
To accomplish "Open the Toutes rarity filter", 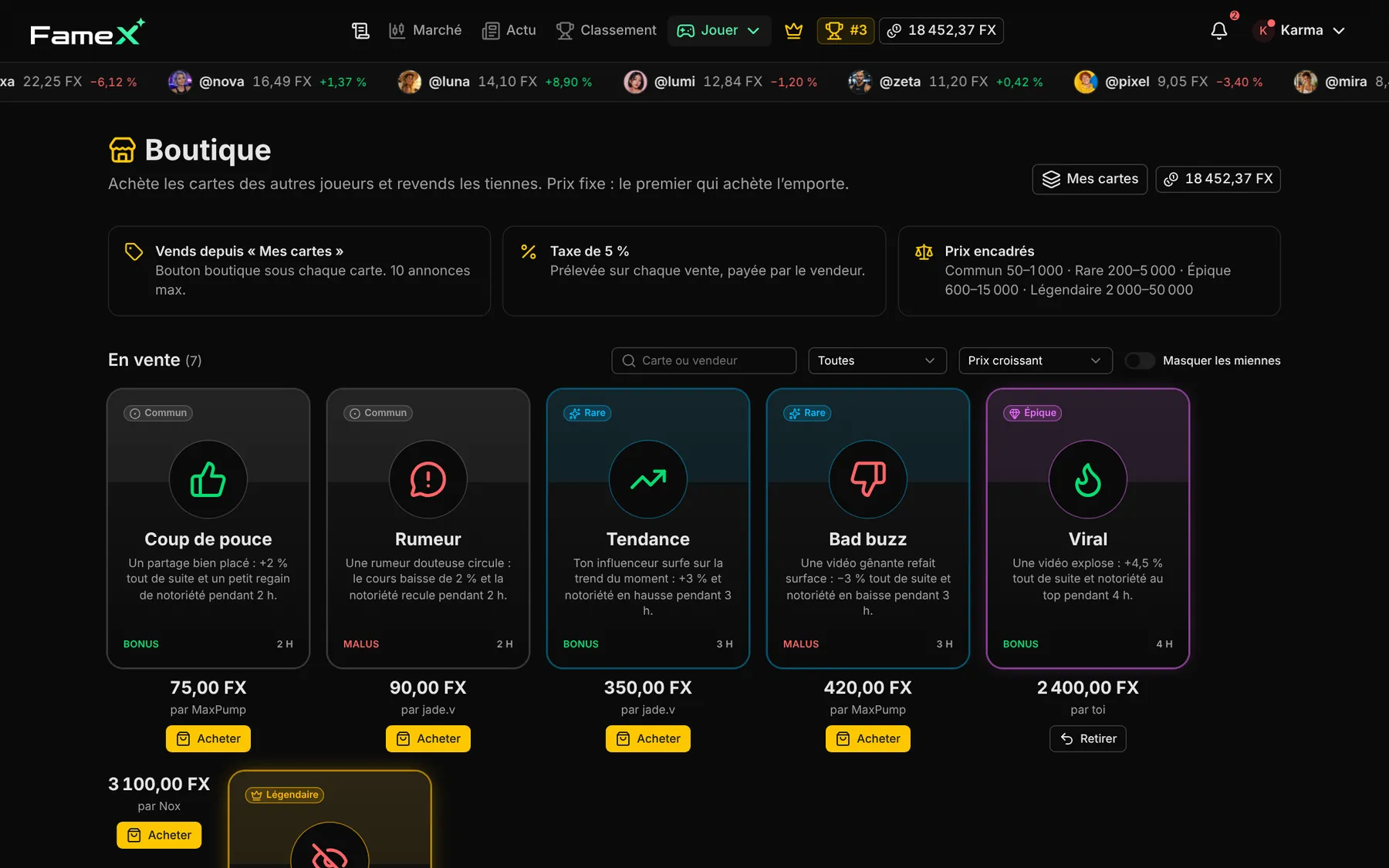I will (877, 360).
